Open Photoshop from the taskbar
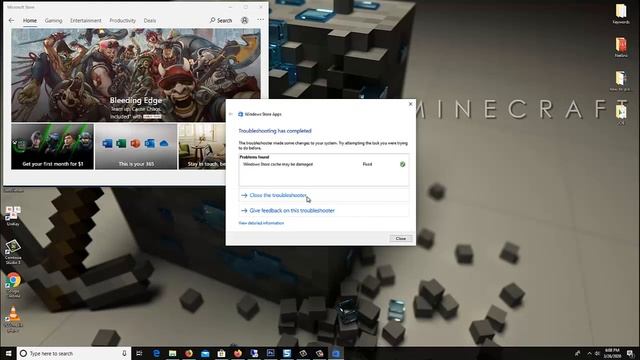 [271, 353]
